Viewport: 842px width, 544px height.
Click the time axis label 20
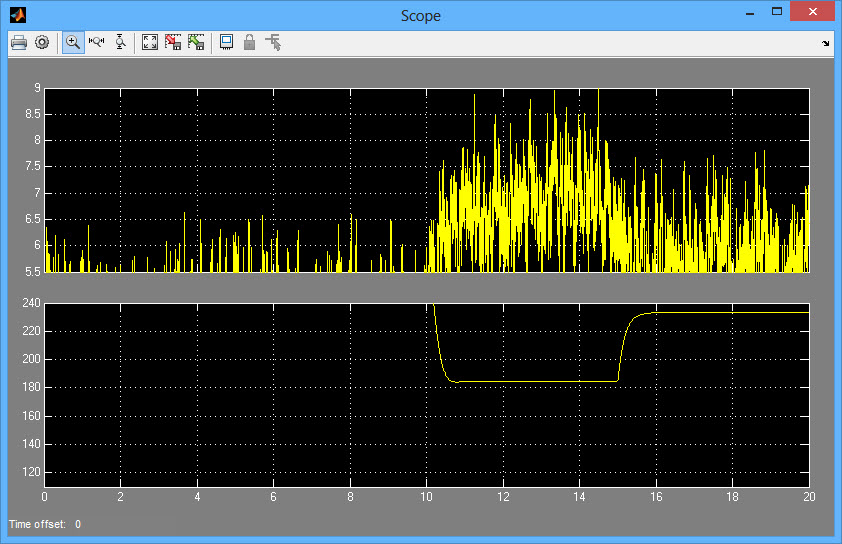pyautogui.click(x=809, y=497)
